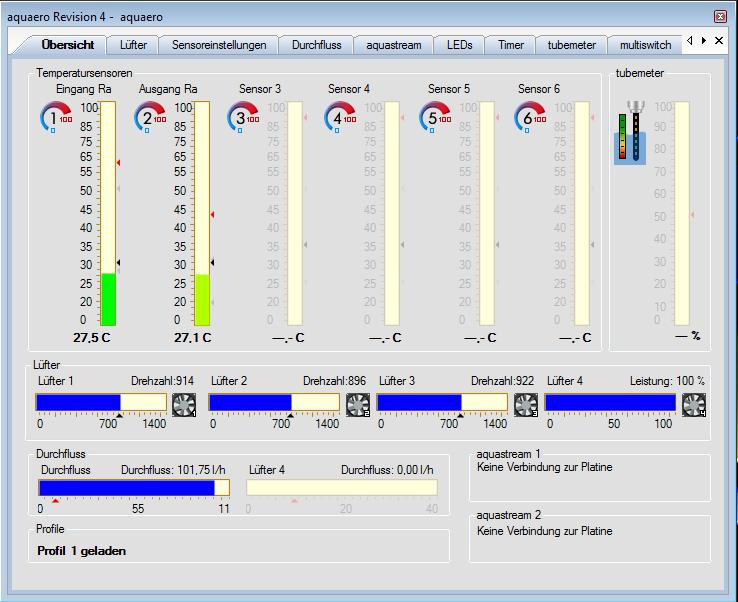Click the Sensor 4 gauge icon
738x602 pixels.
pos(340,118)
